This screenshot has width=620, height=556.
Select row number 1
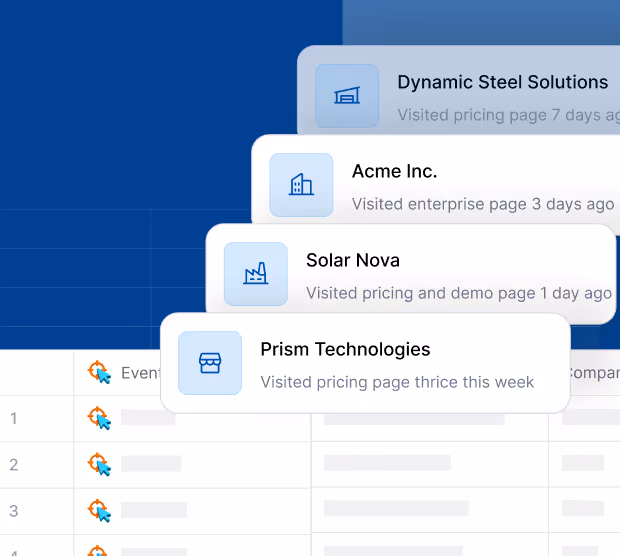coord(14,418)
